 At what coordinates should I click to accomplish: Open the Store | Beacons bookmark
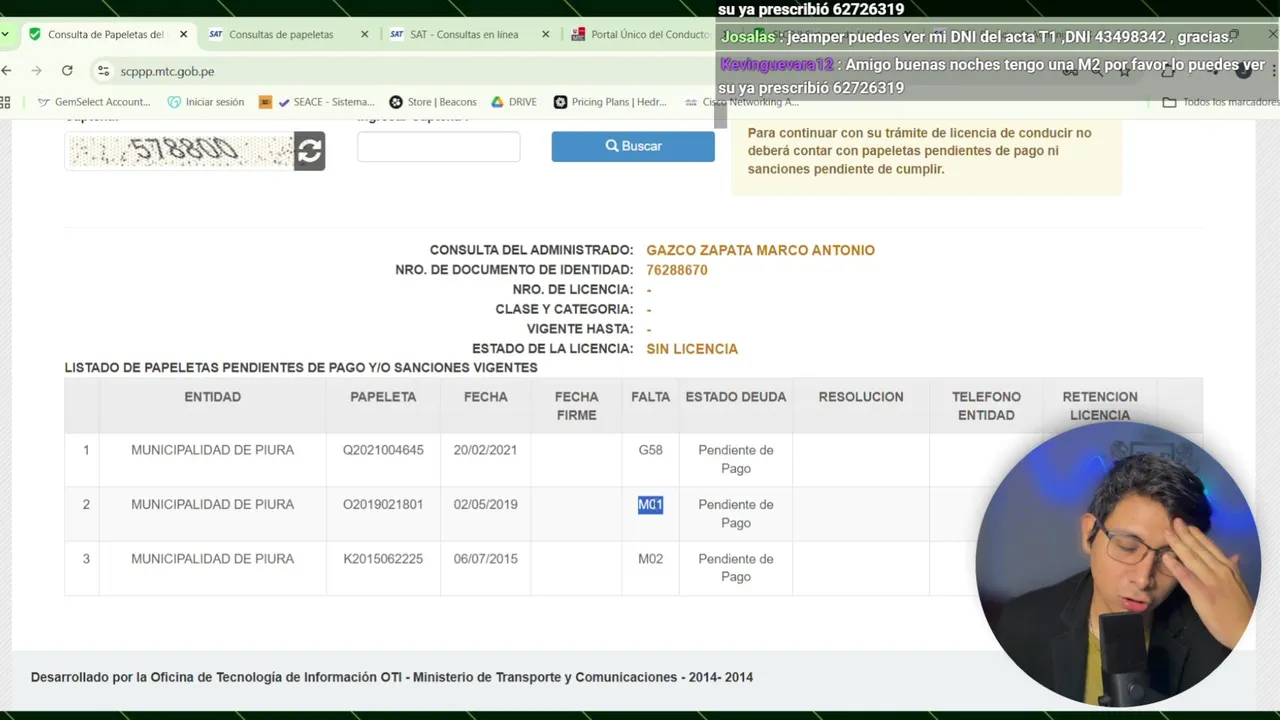[x=433, y=102]
